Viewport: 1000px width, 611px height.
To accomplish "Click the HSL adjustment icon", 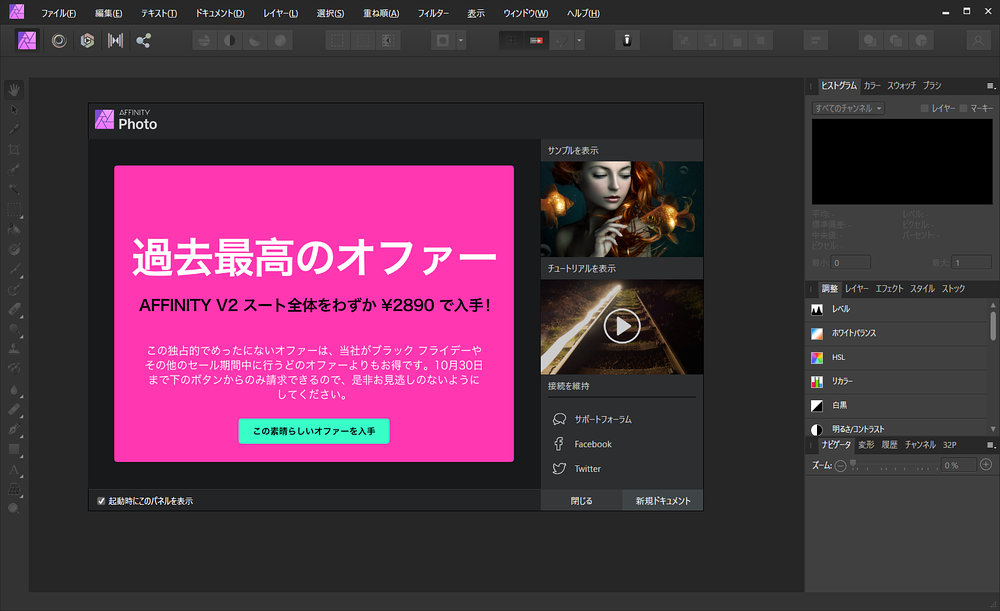I will [817, 358].
